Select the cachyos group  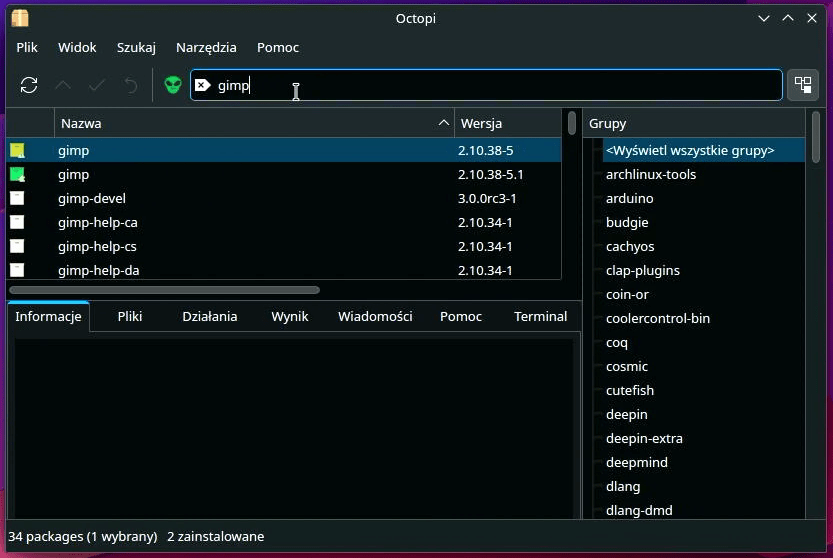coord(630,246)
